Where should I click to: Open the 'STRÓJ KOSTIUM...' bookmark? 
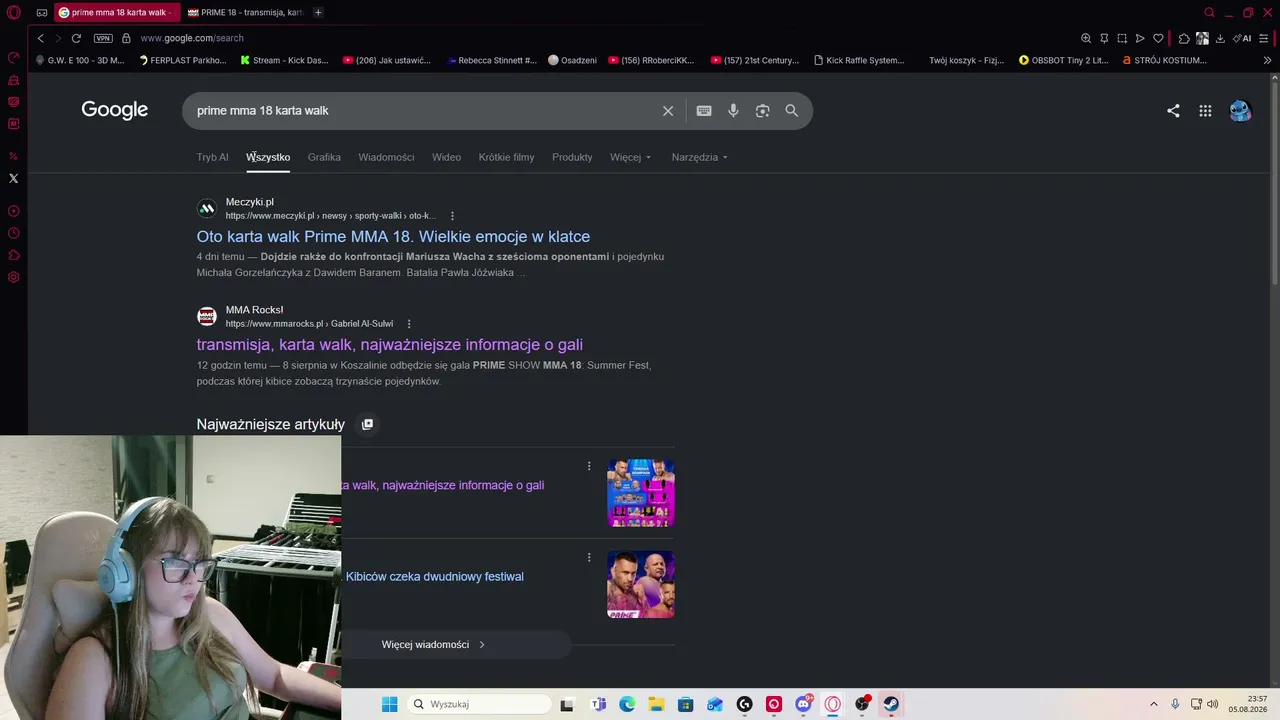tap(1165, 60)
